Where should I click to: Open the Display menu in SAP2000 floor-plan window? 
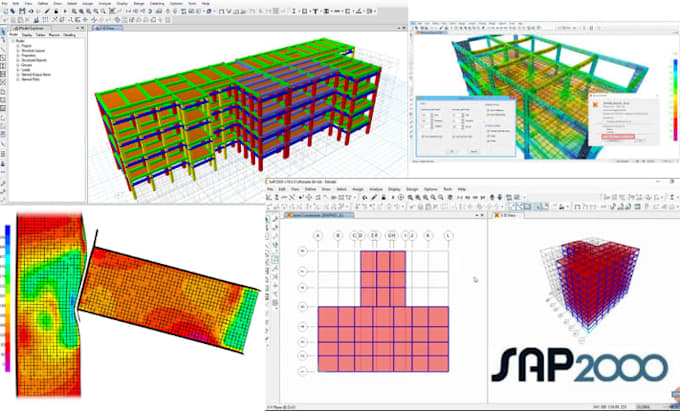pyautogui.click(x=394, y=189)
